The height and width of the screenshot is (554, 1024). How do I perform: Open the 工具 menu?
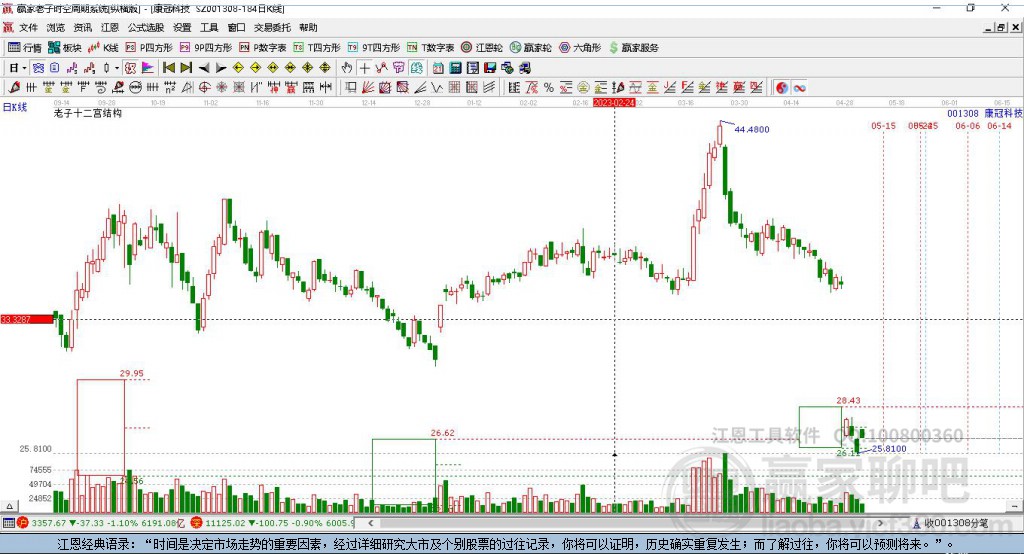[x=209, y=27]
